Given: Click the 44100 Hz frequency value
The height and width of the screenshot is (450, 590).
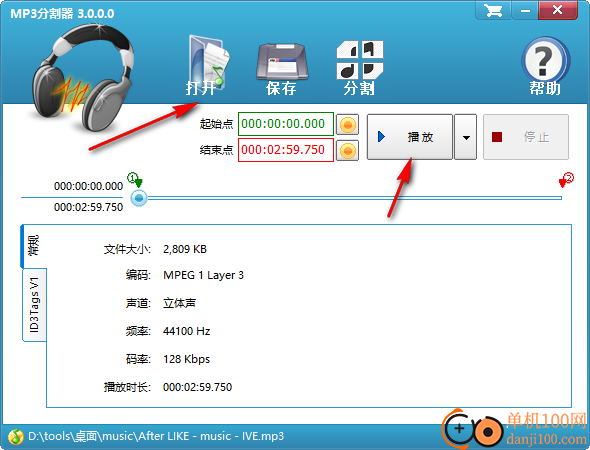Looking at the screenshot, I should 186,331.
